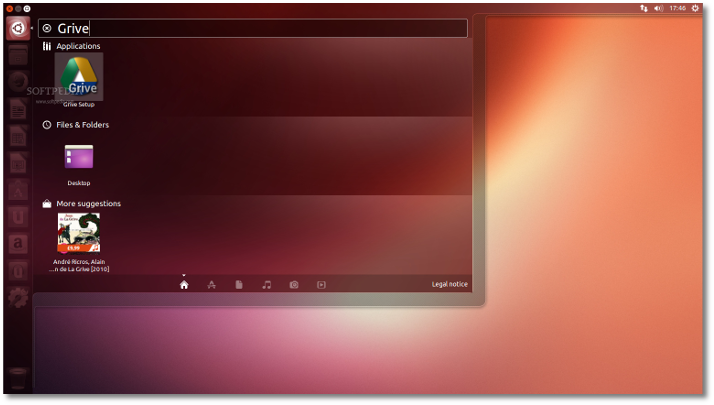
Task: Open the network indicator menu
Action: pos(644,8)
